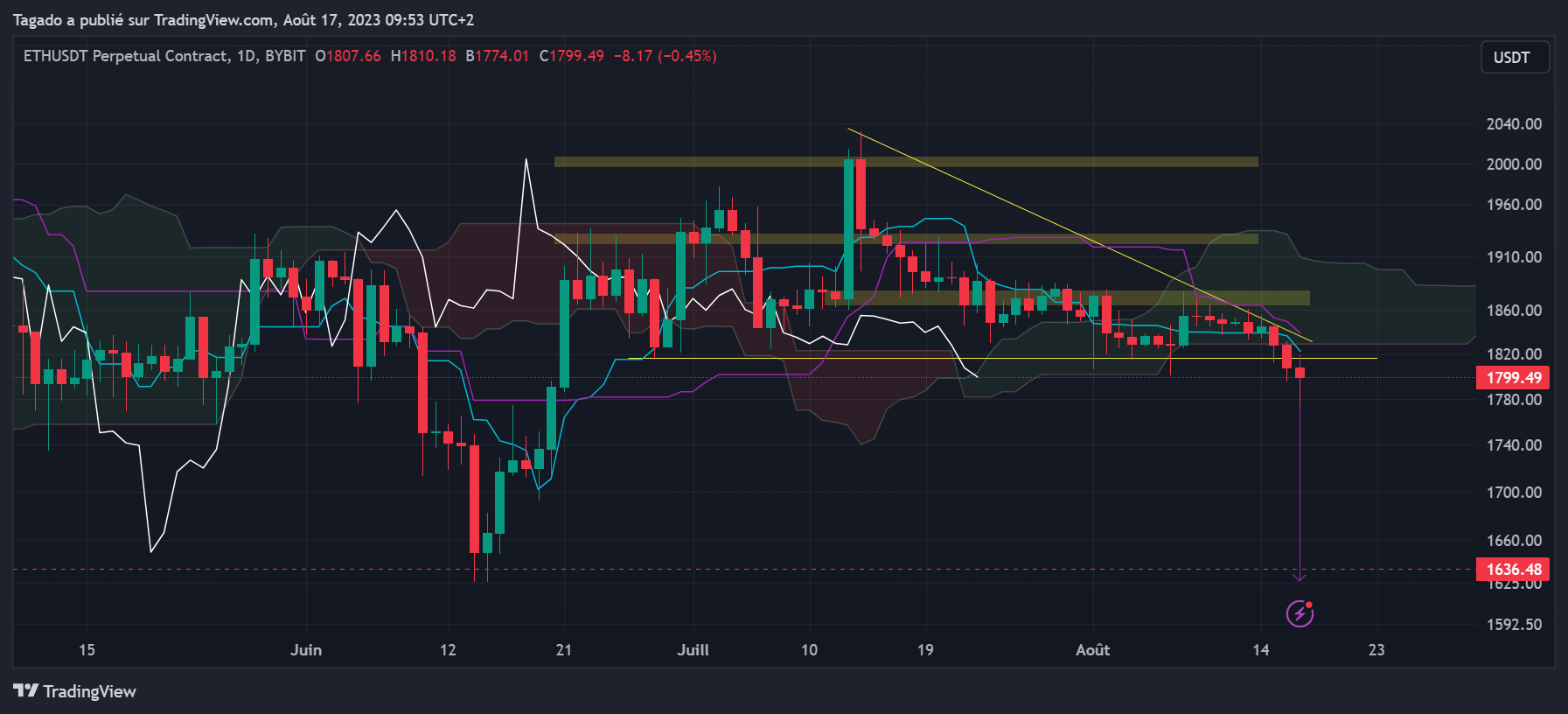Image resolution: width=1568 pixels, height=714 pixels.
Task: Click the 19 date label on time axis
Action: click(x=925, y=650)
